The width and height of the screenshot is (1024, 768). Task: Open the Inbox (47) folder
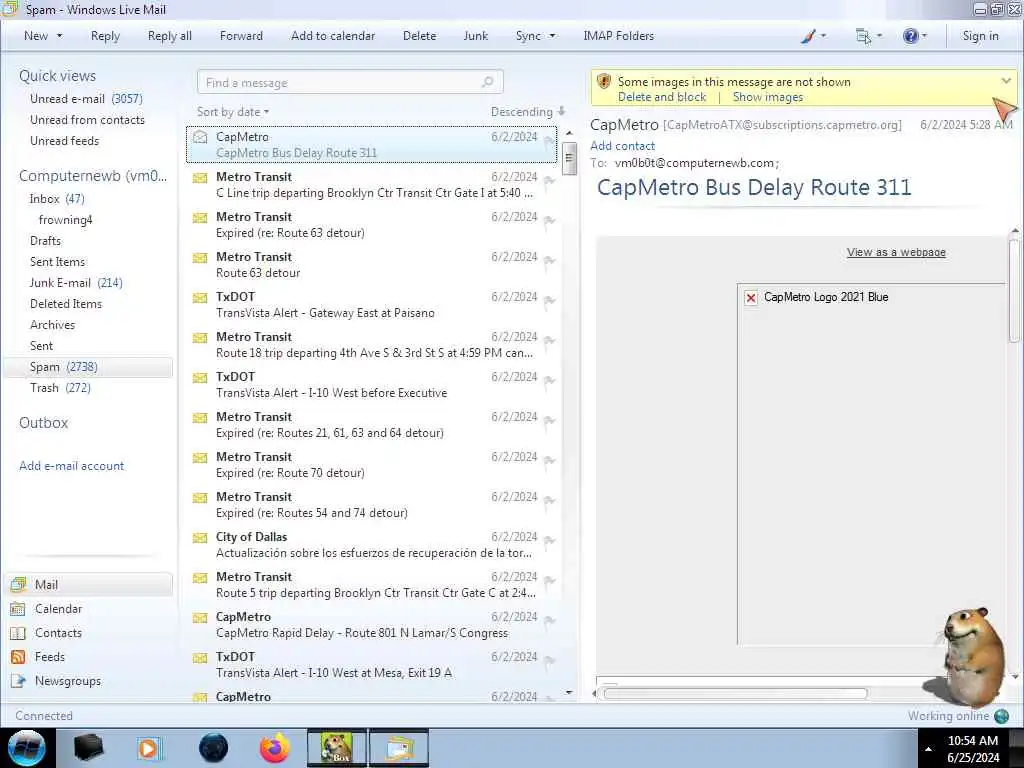[x=57, y=199]
